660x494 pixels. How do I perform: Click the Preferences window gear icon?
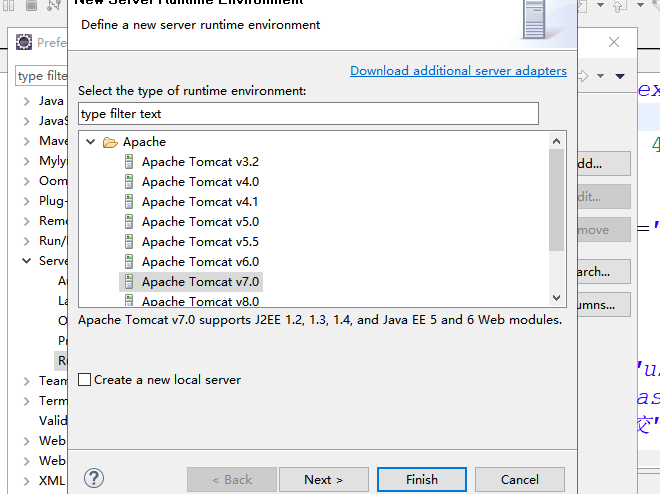pos(24,42)
